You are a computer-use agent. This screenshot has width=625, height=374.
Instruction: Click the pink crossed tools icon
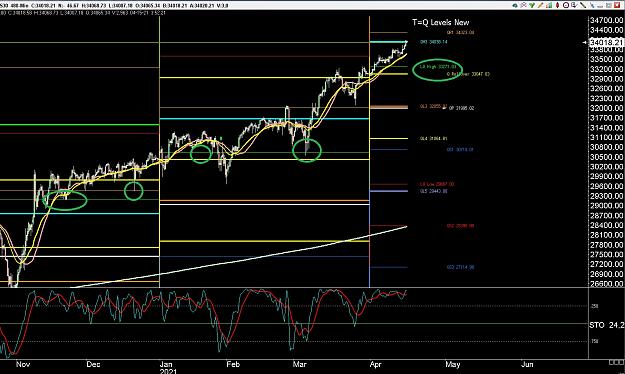[524, 5]
